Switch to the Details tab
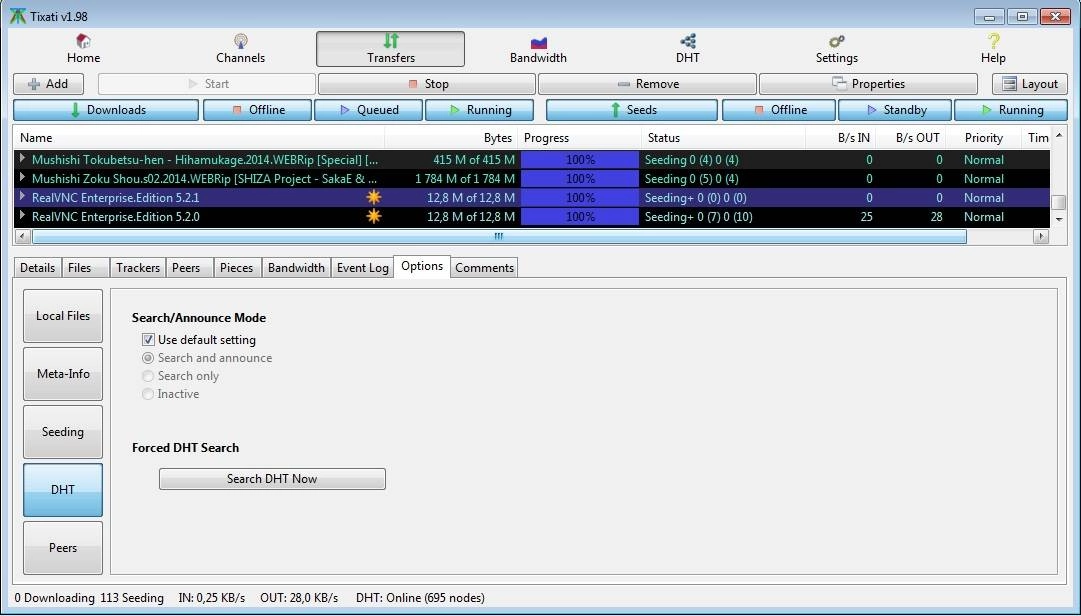1081x616 pixels. coord(37,267)
